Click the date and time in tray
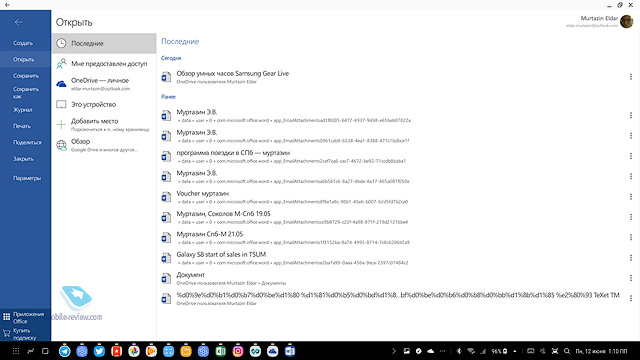This screenshot has width=640, height=360. tap(601, 351)
